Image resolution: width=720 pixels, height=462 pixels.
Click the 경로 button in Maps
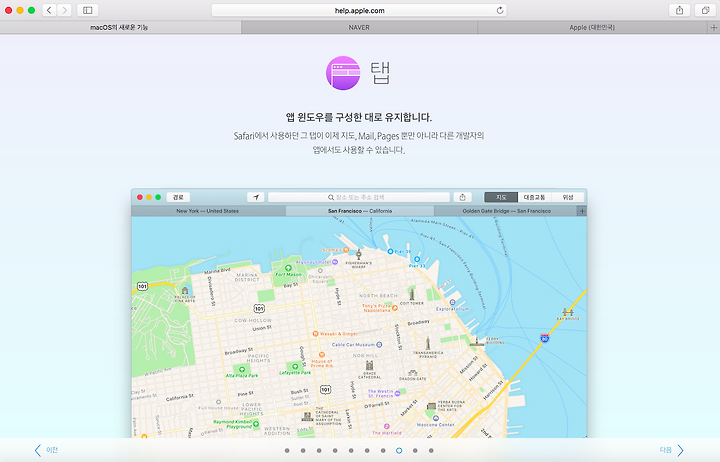[x=178, y=197]
